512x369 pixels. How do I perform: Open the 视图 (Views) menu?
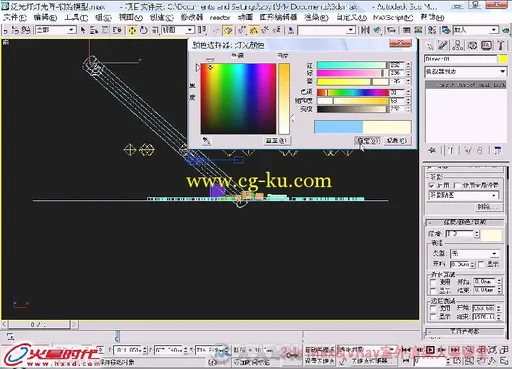tap(131, 17)
